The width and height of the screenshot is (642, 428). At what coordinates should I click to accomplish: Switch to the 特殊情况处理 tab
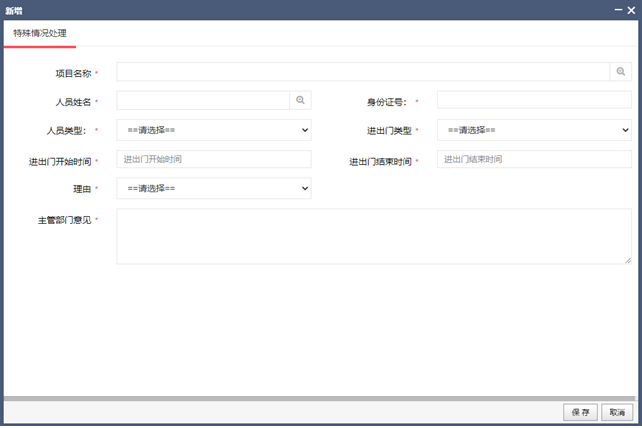[40, 34]
